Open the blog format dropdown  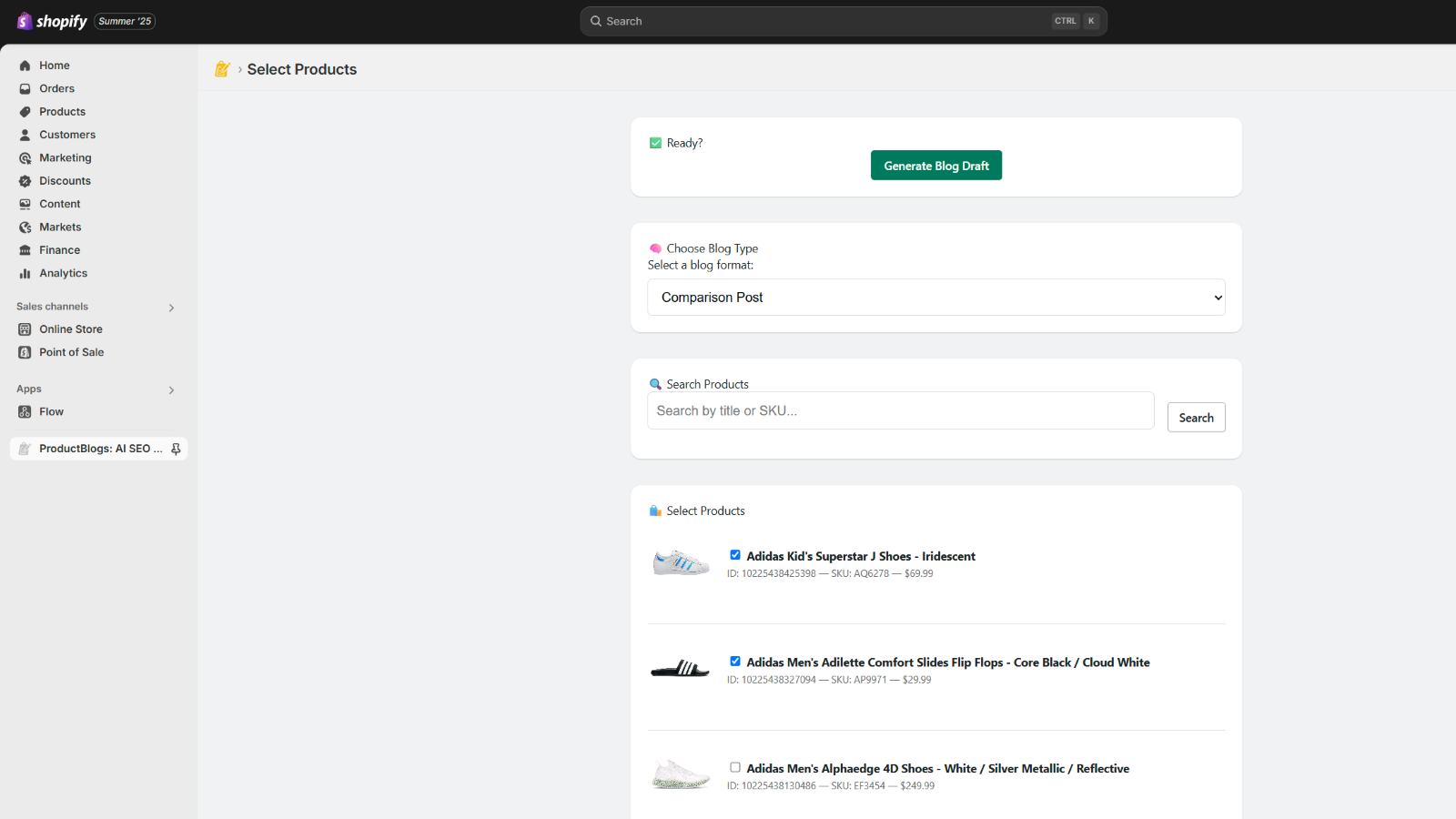click(x=935, y=298)
